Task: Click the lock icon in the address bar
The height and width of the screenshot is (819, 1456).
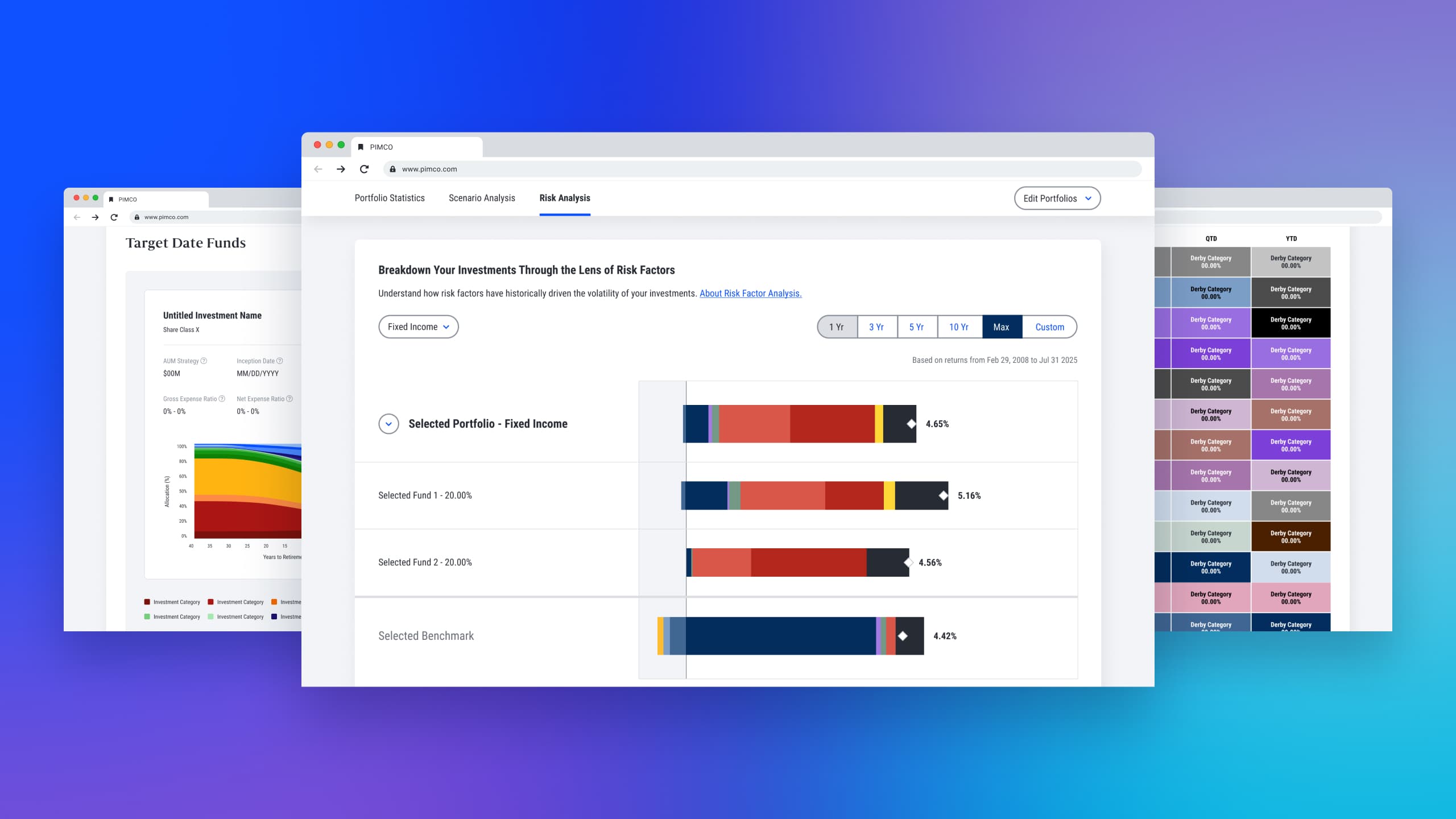Action: tap(392, 169)
